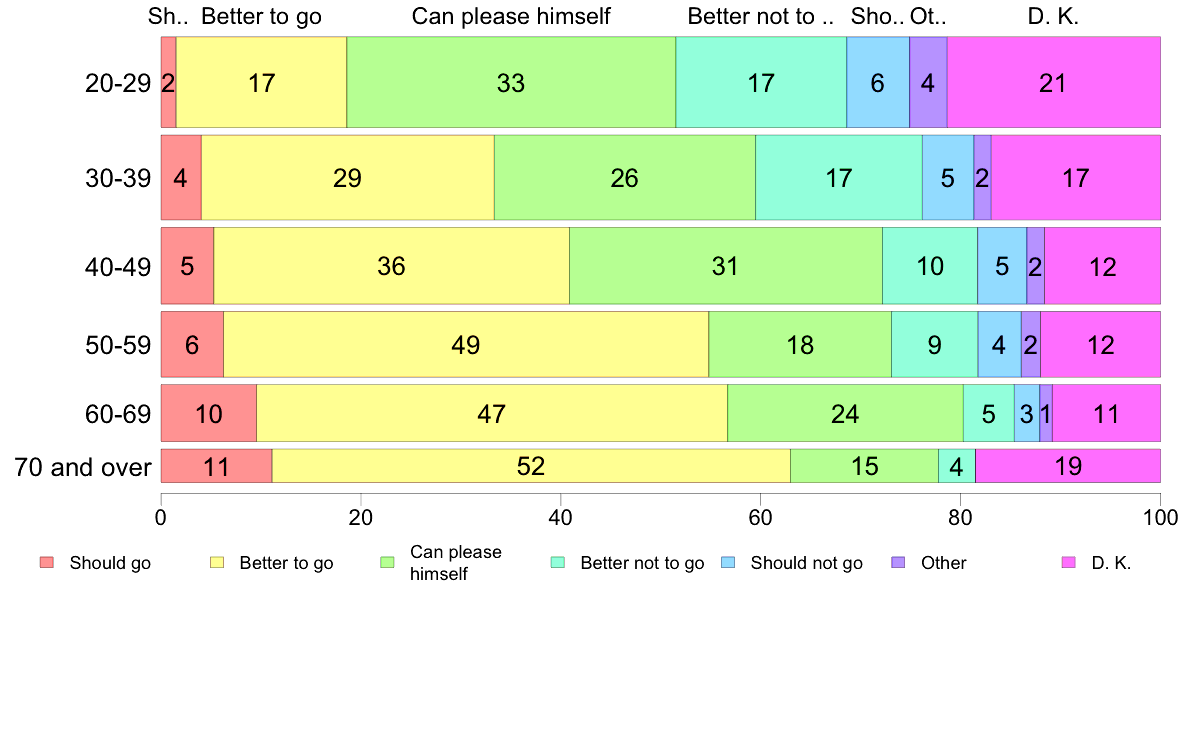This screenshot has width=1188, height=736.
Task: Click the 60 tick on the x-axis
Action: (760, 518)
